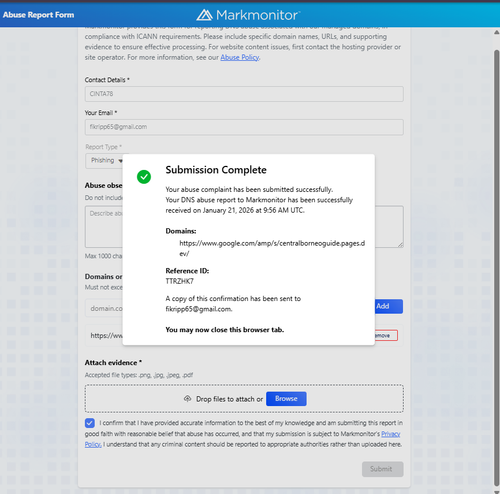The width and height of the screenshot is (500, 494).
Task: Click the Browse button to attach files
Action: (286, 399)
